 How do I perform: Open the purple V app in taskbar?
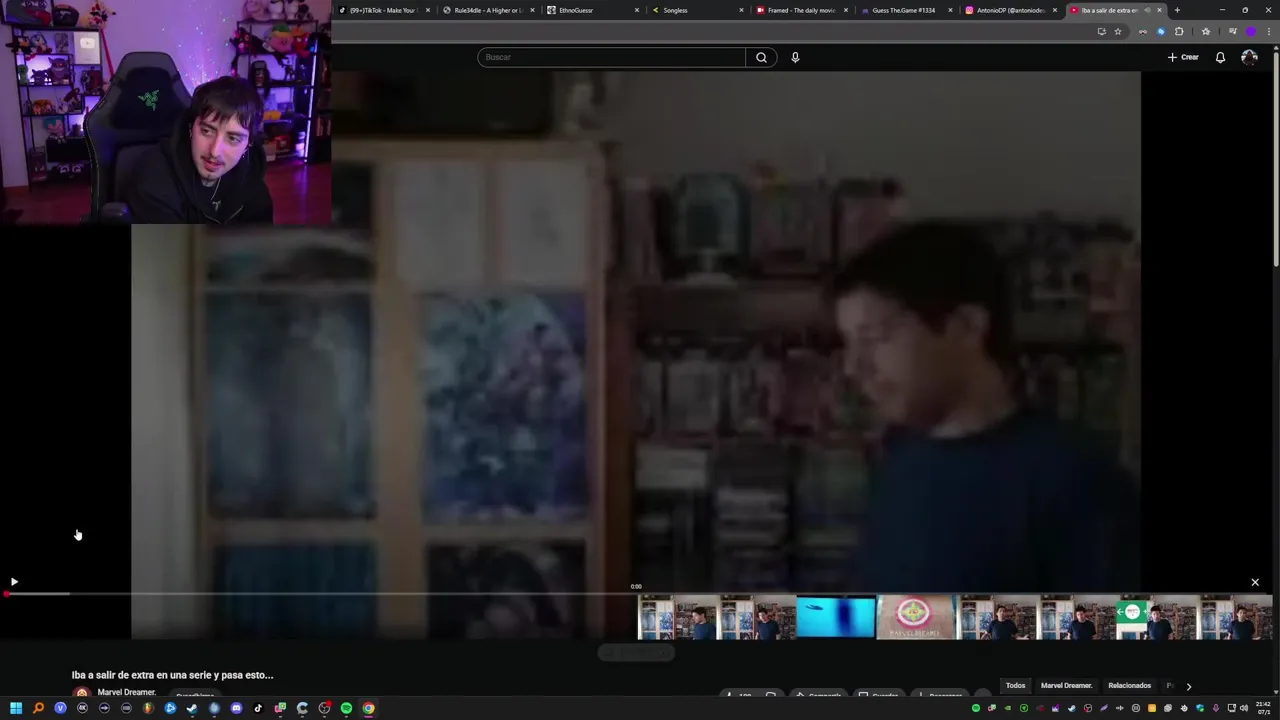60,708
